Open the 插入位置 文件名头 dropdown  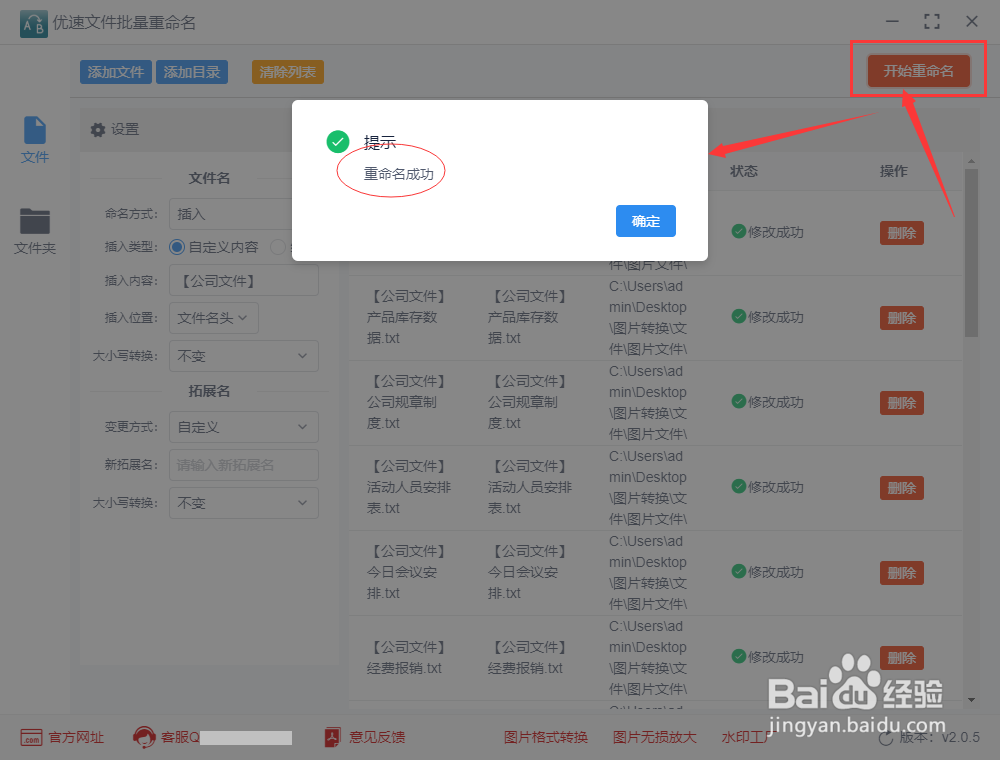(x=214, y=318)
